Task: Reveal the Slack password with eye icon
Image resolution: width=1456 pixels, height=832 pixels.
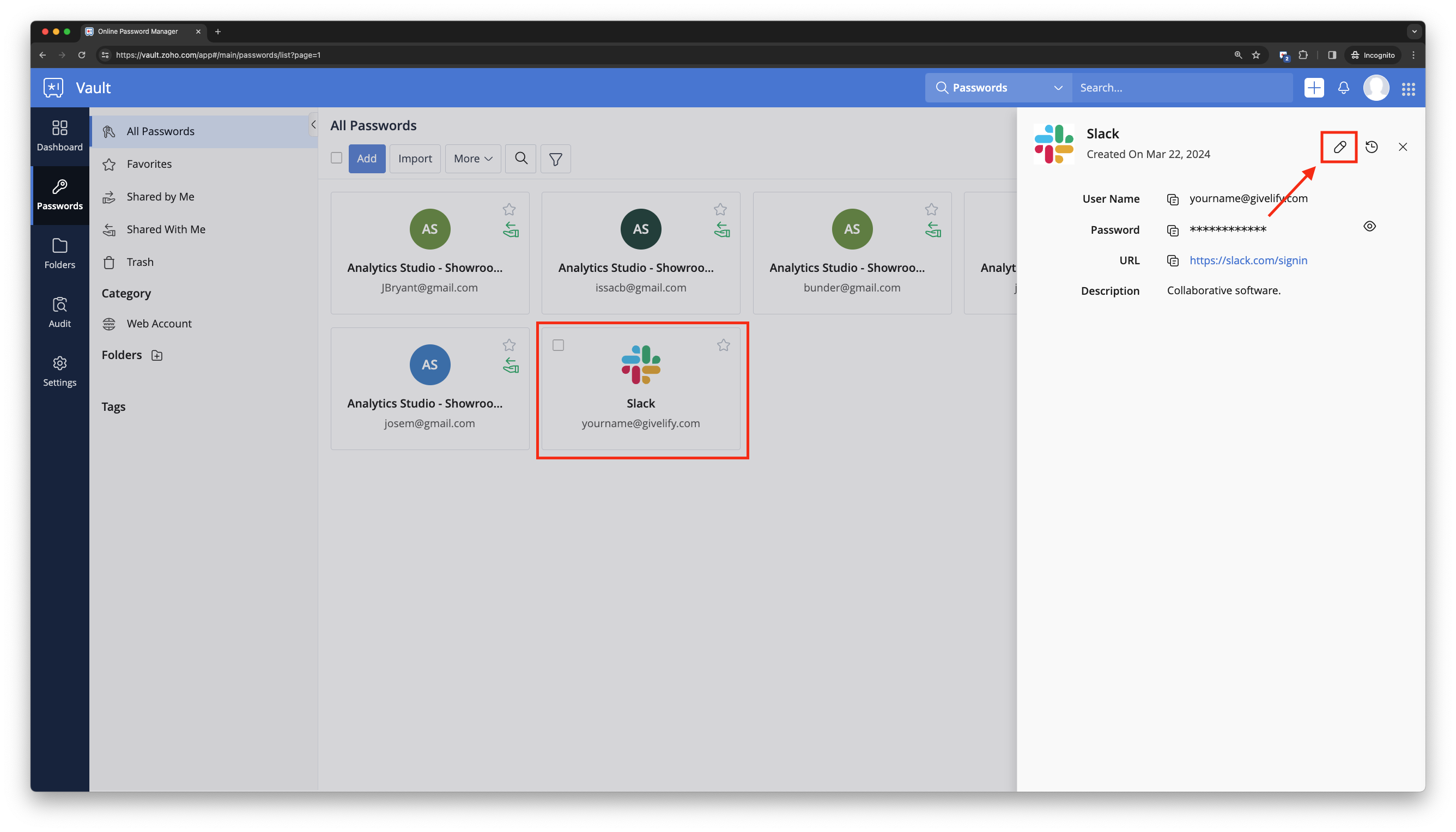Action: click(x=1369, y=226)
